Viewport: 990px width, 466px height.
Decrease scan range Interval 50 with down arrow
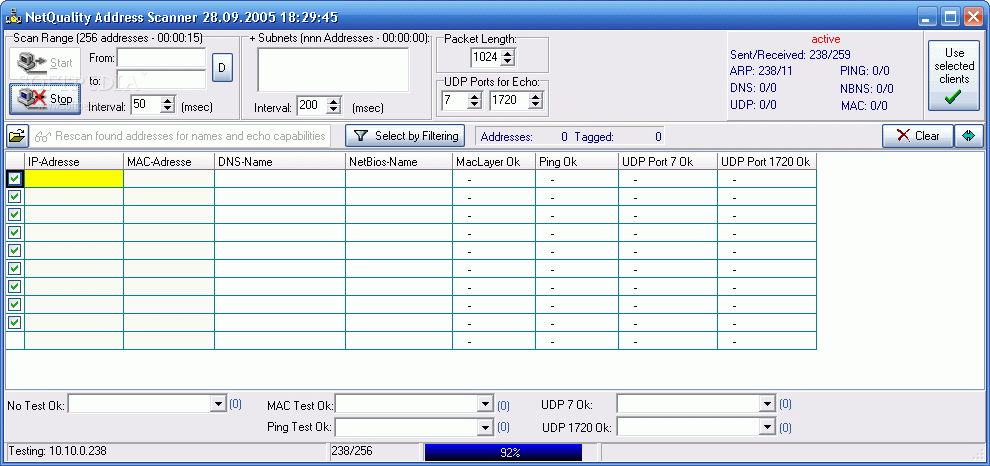pyautogui.click(x=167, y=109)
